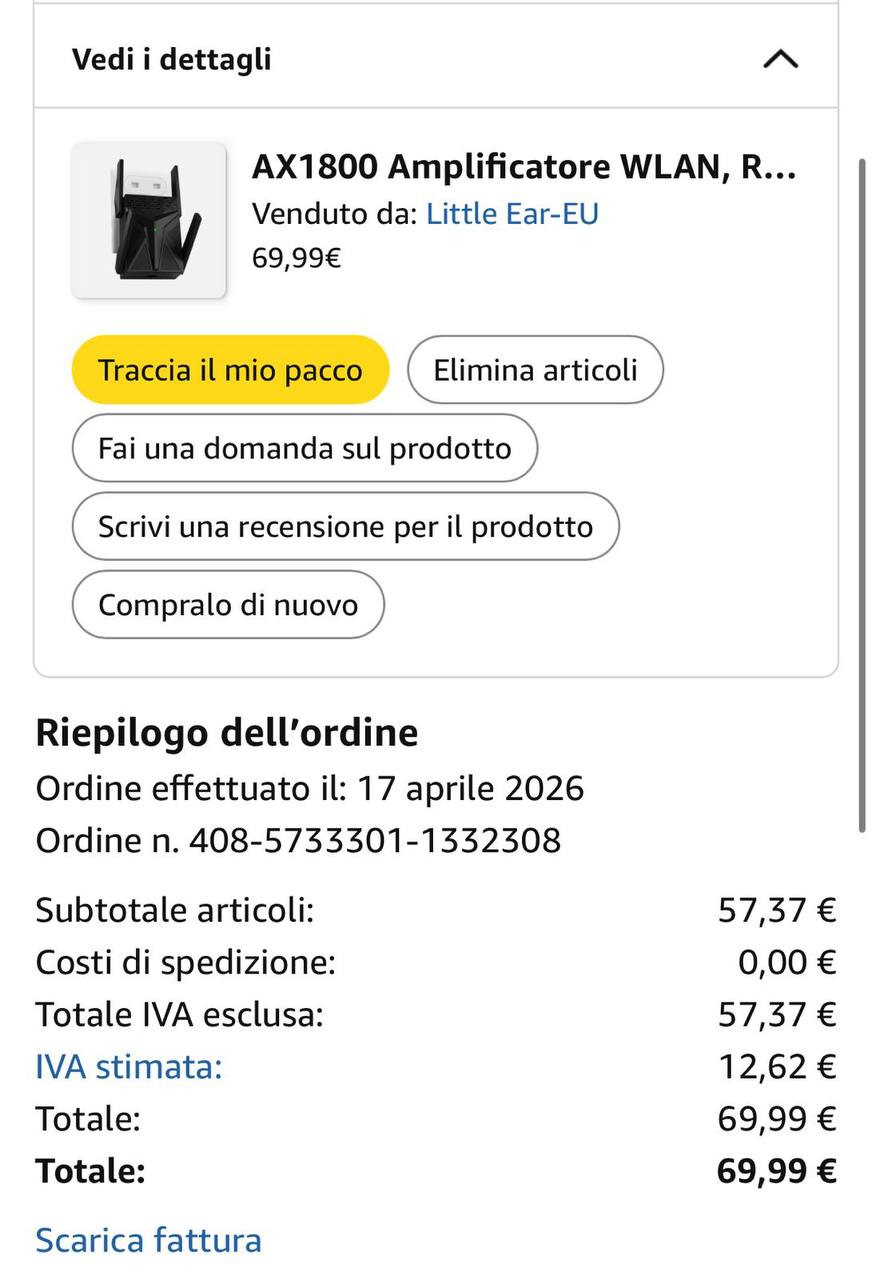Open the AX1800 Amplificatore WLAN product title
This screenshot has width=872, height=1280.
(524, 167)
